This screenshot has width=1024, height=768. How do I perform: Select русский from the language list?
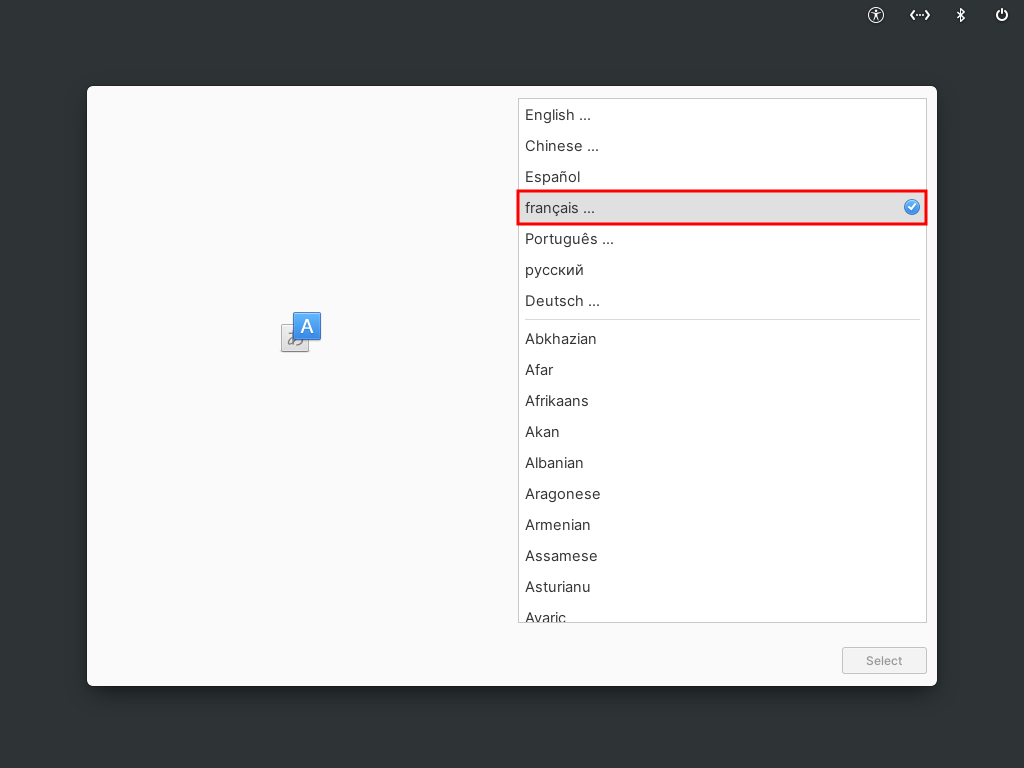point(722,270)
